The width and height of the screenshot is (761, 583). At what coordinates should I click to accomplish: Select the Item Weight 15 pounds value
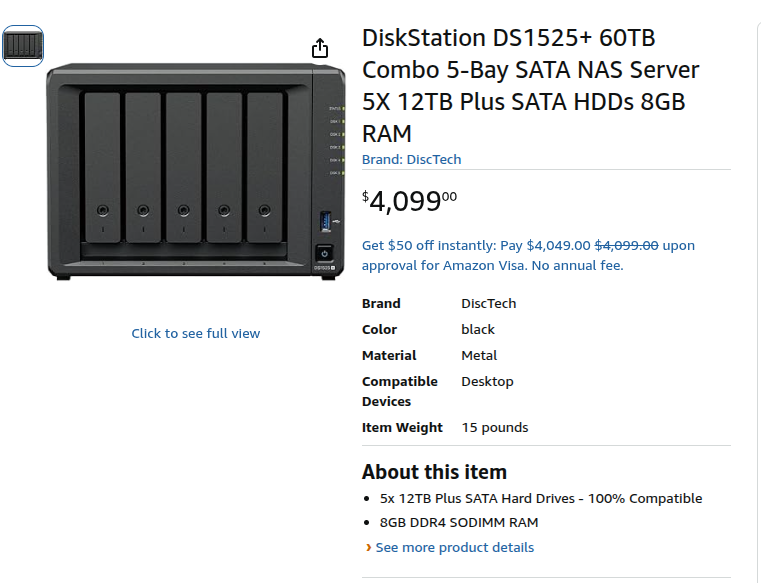pos(495,427)
